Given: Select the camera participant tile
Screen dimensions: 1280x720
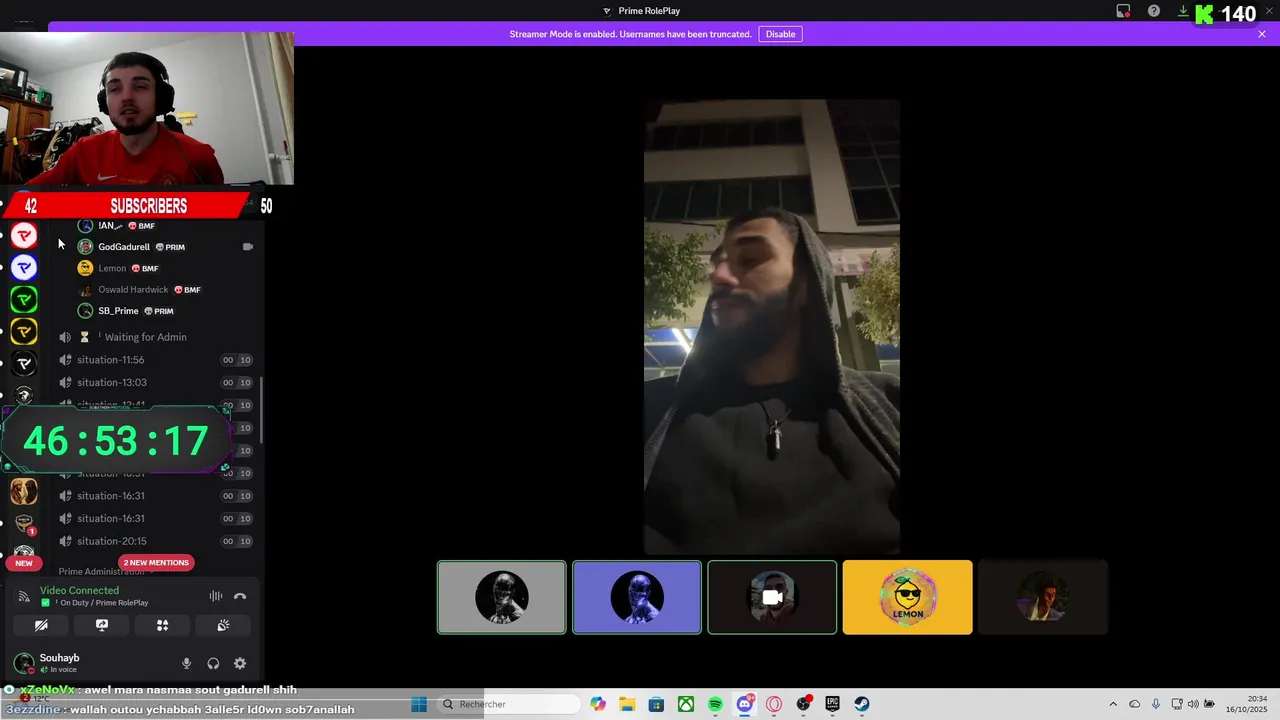Looking at the screenshot, I should (772, 597).
